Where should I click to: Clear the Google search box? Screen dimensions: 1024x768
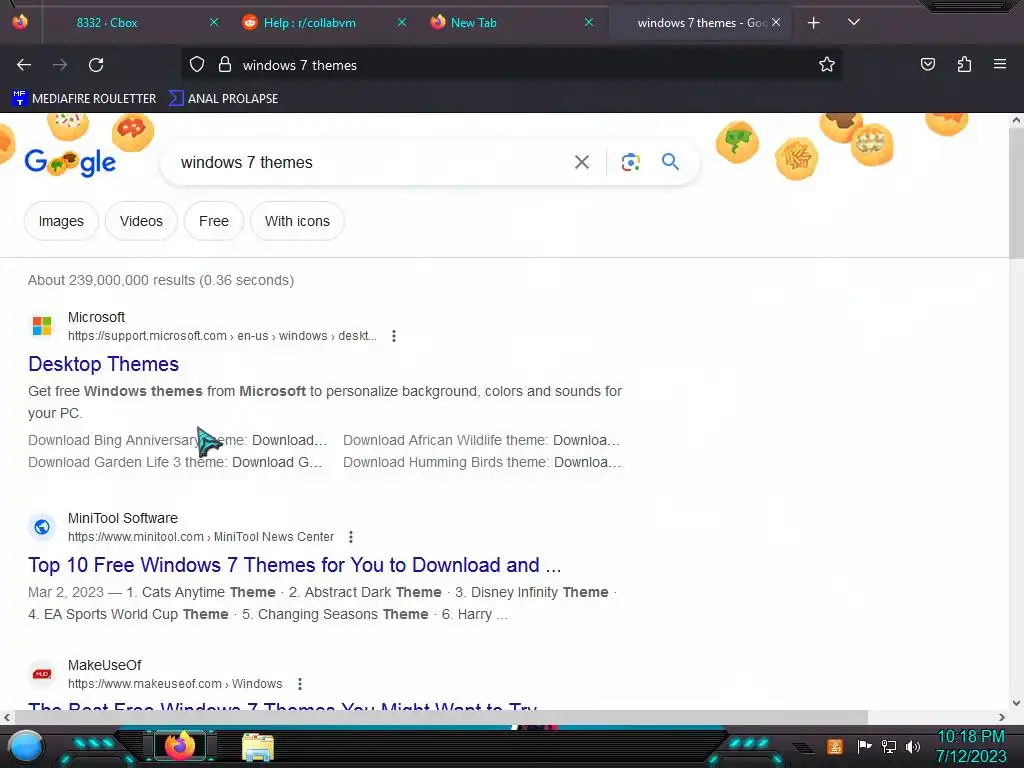click(581, 162)
